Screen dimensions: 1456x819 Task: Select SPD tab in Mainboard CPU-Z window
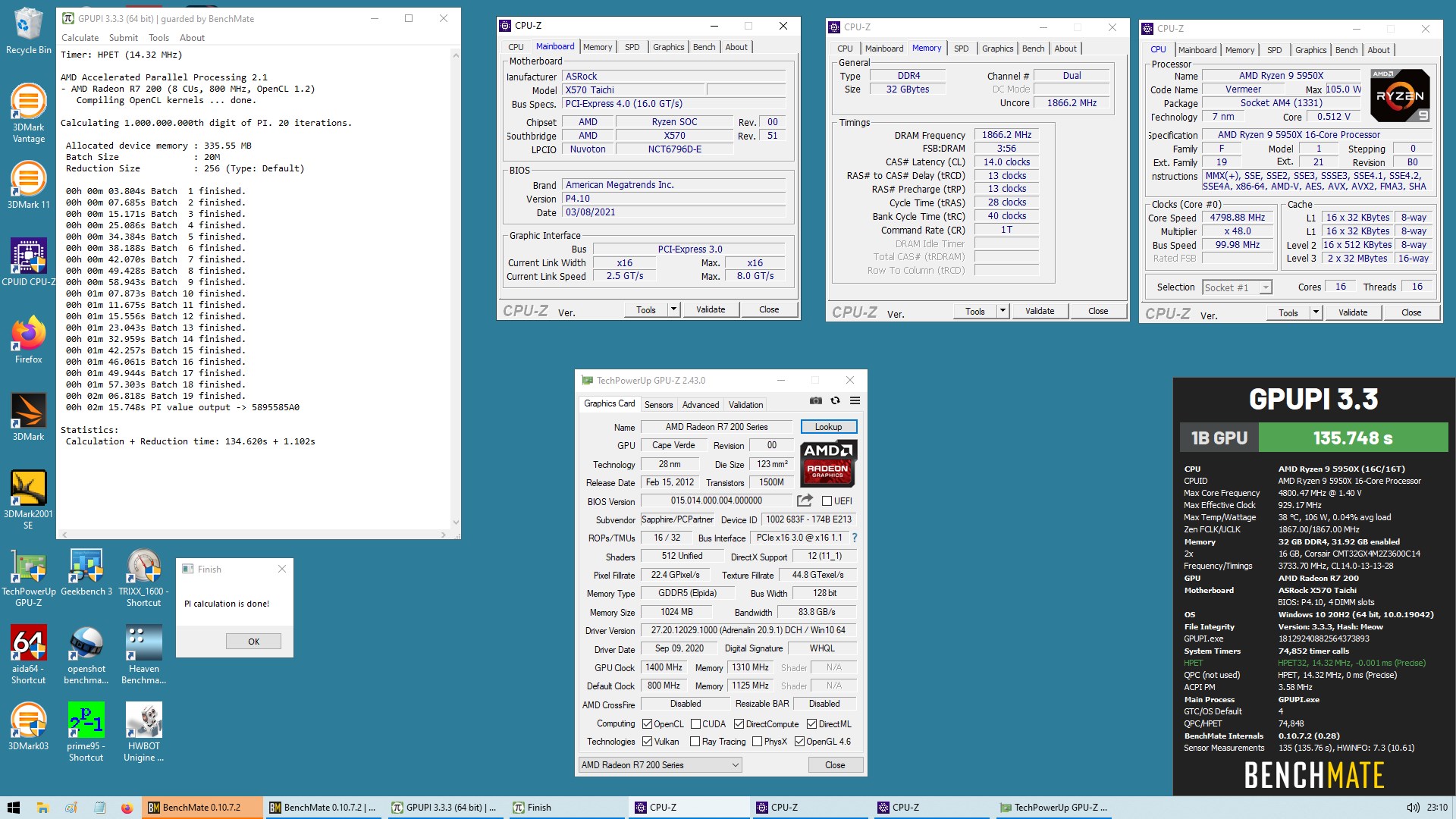point(632,47)
